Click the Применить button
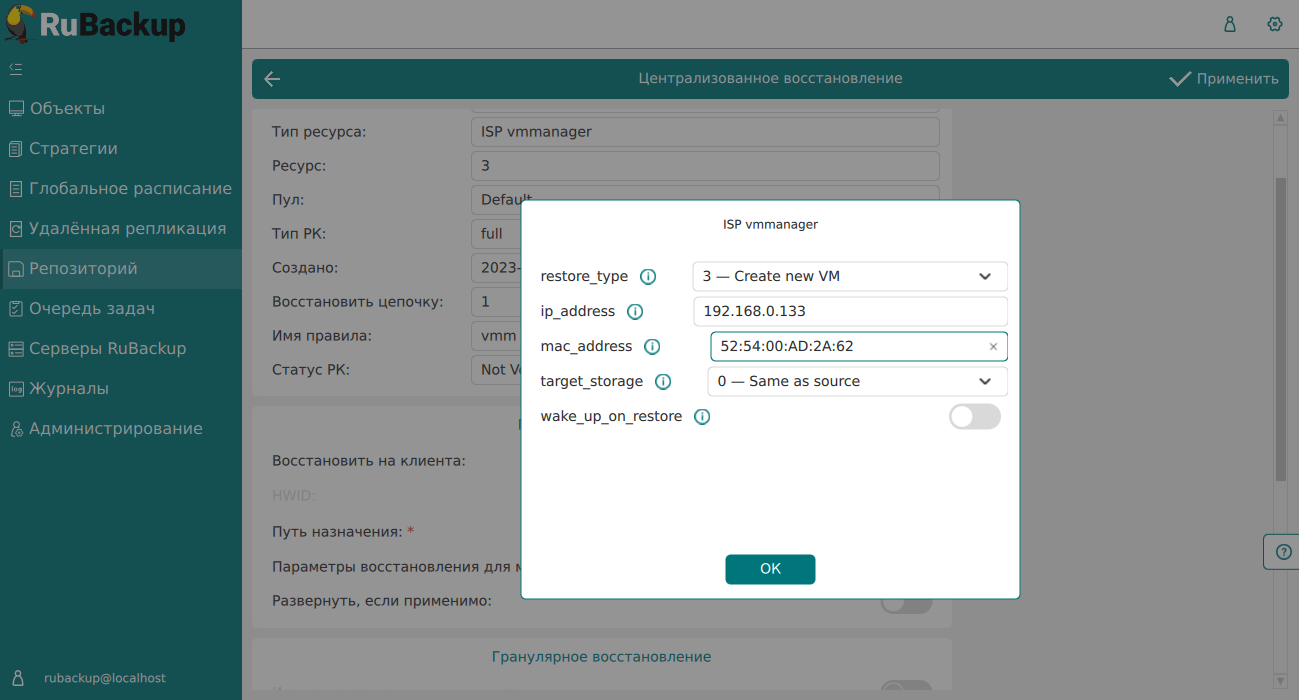Image resolution: width=1299 pixels, height=700 pixels. pyautogui.click(x=1224, y=79)
